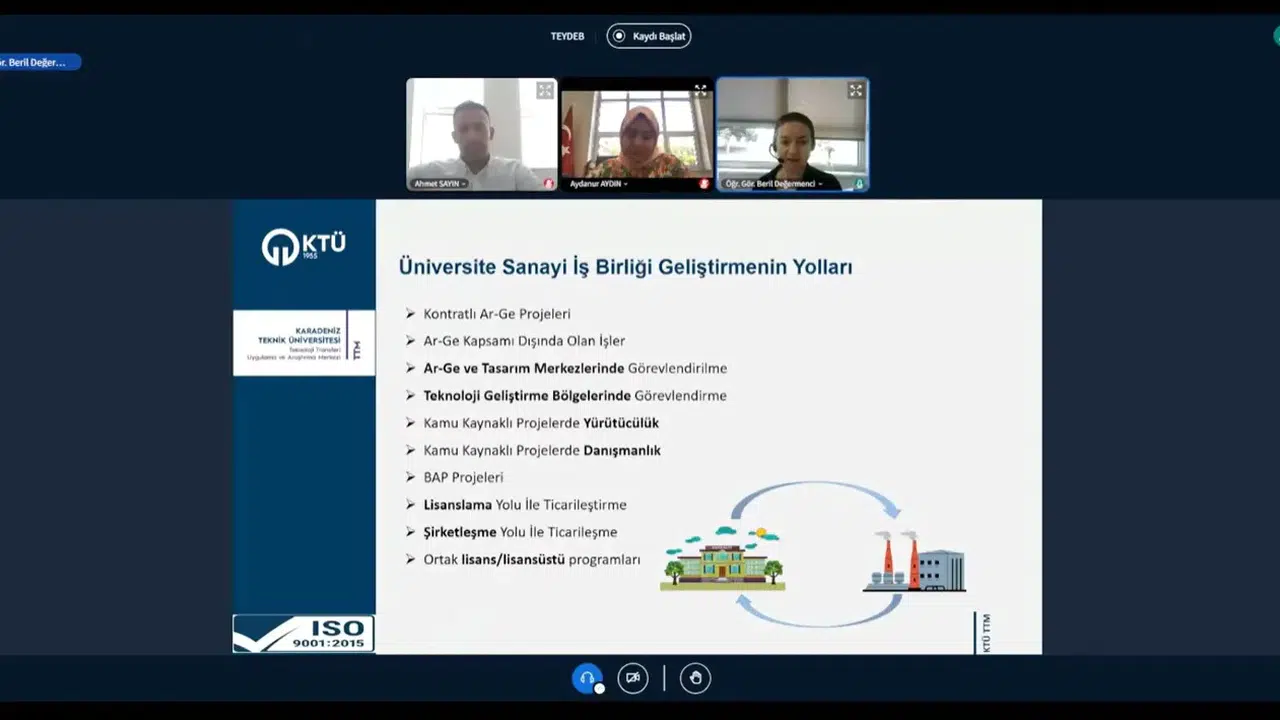The width and height of the screenshot is (1280, 720).
Task: Raise hand using the hand icon
Action: click(x=695, y=678)
